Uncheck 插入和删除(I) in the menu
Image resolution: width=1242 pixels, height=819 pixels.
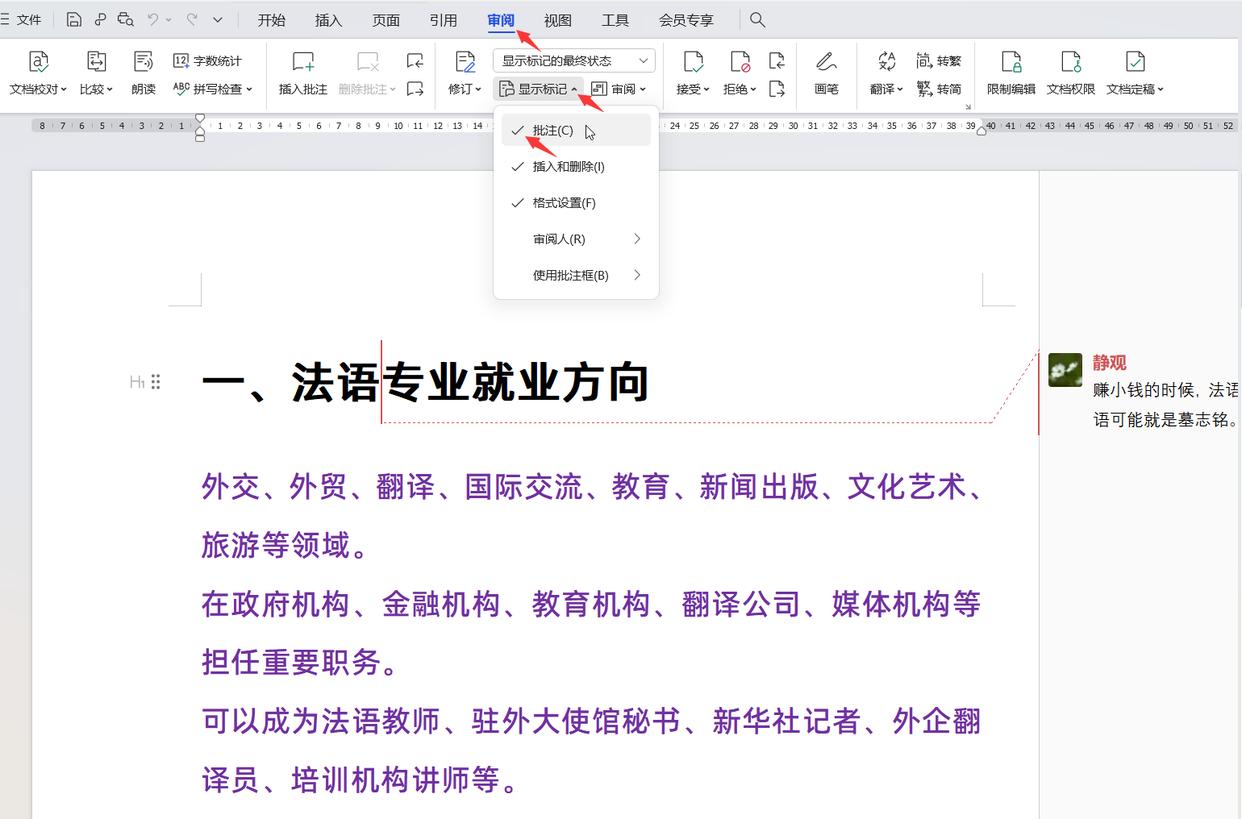(x=576, y=167)
